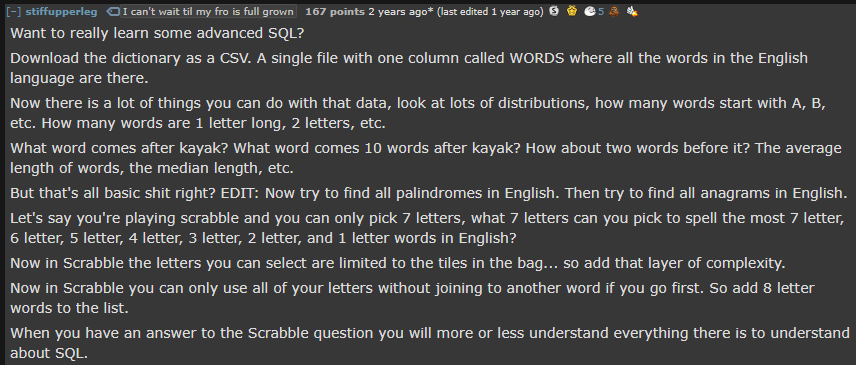Click the 'tiles in the bag' sentence

click(x=397, y=264)
